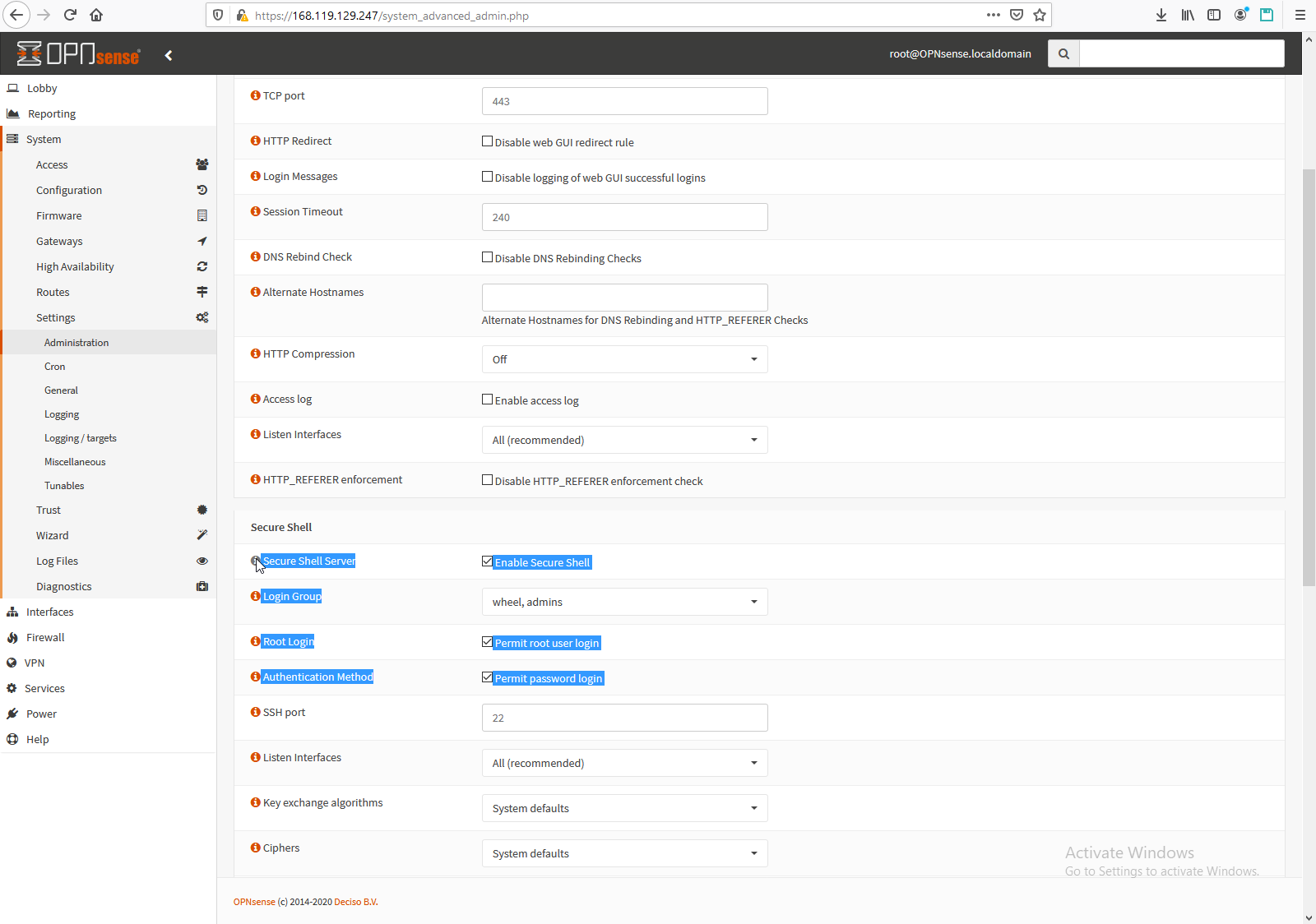1316x924 pixels.
Task: Collapse sidebar using the left chevron icon
Action: pos(169,55)
